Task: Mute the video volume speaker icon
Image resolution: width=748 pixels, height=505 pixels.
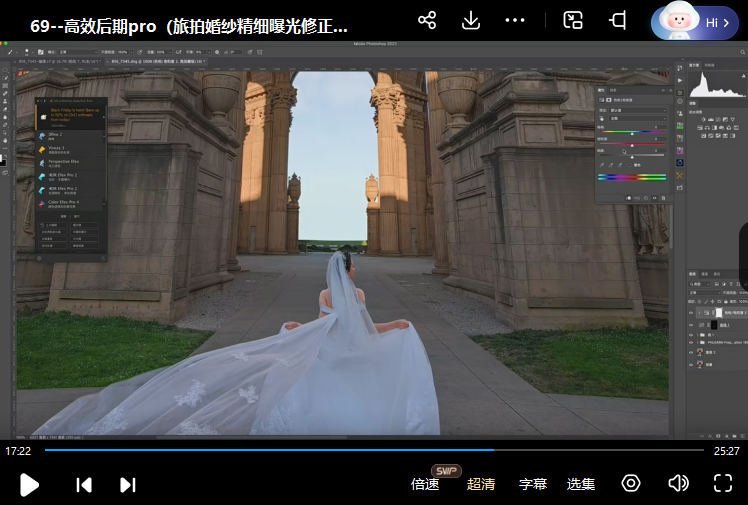Action: coord(678,484)
